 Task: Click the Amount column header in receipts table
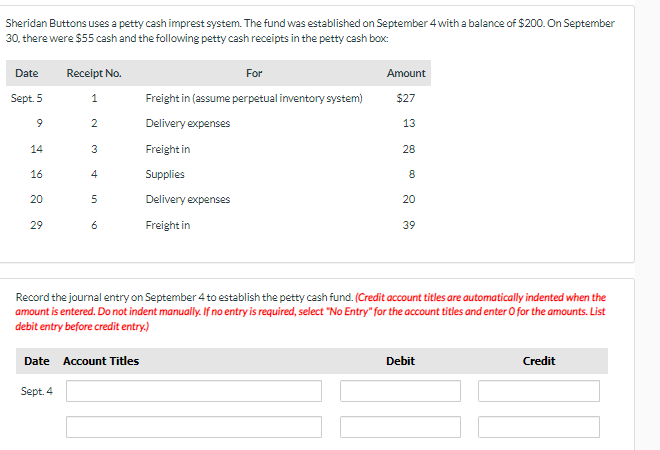406,73
